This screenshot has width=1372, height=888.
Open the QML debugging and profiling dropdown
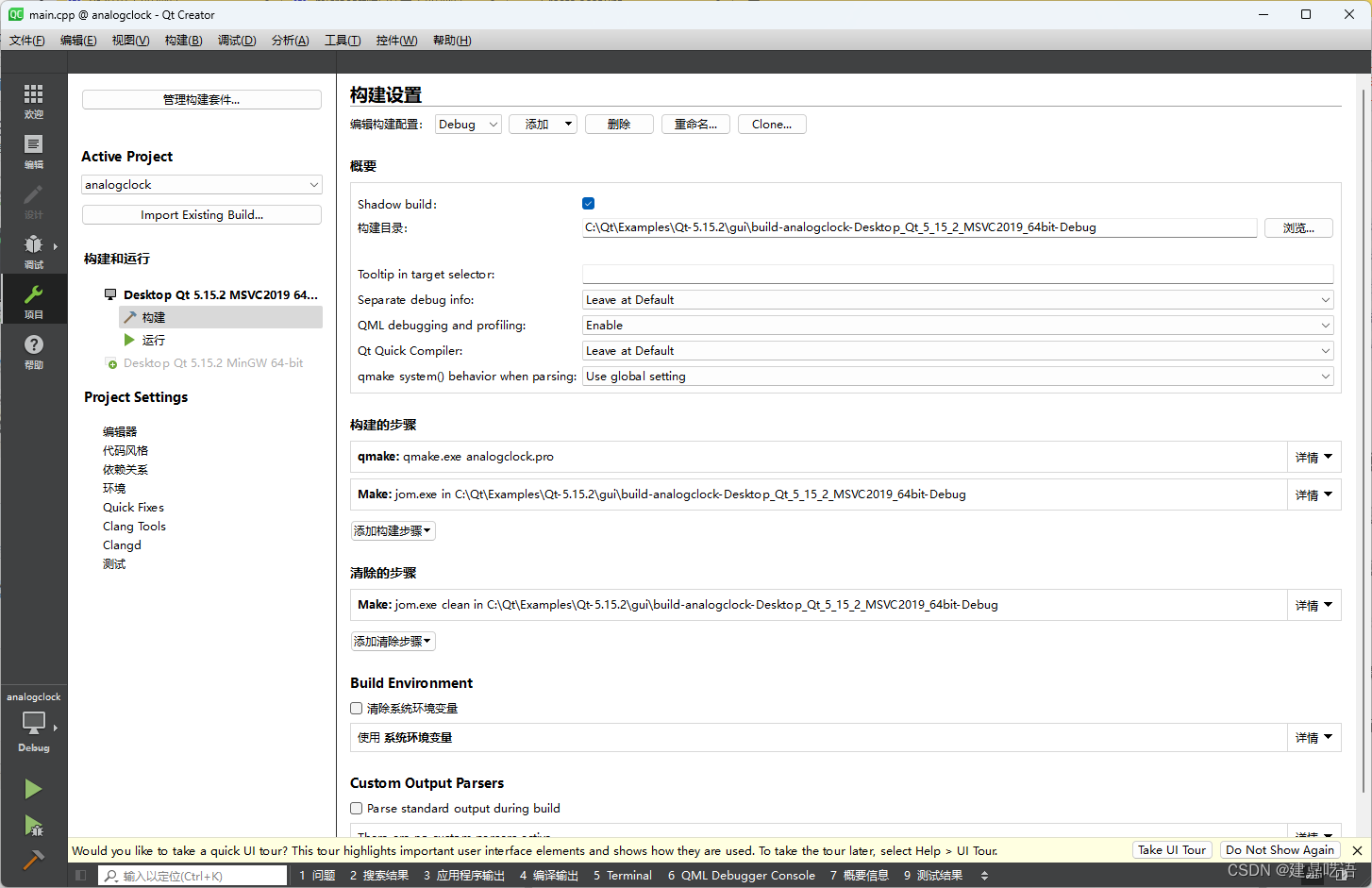[x=958, y=326]
